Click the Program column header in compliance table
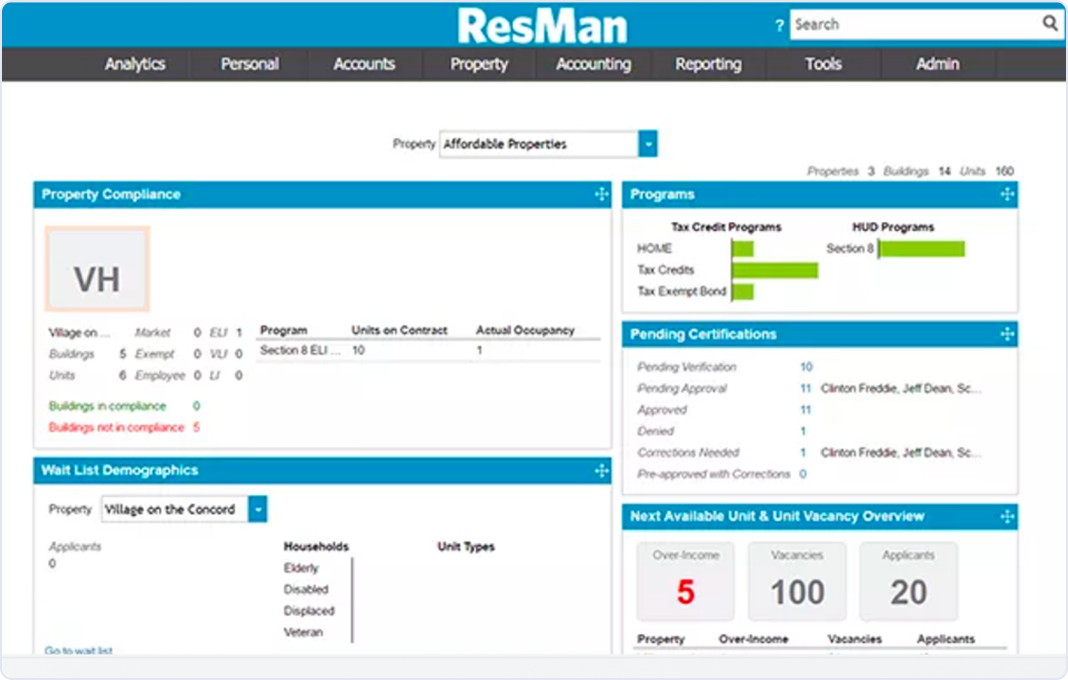Screen dimensions: 1068x680 click(x=283, y=330)
